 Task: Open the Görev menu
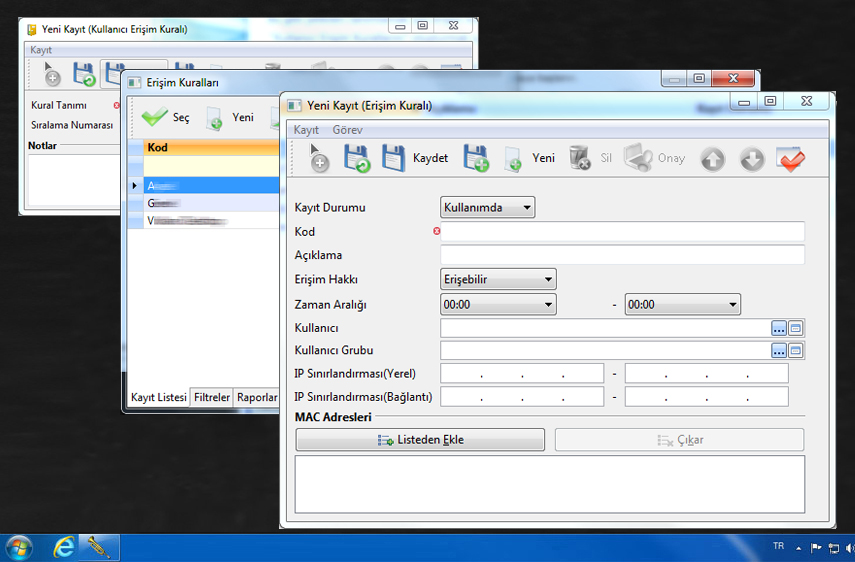[347, 130]
